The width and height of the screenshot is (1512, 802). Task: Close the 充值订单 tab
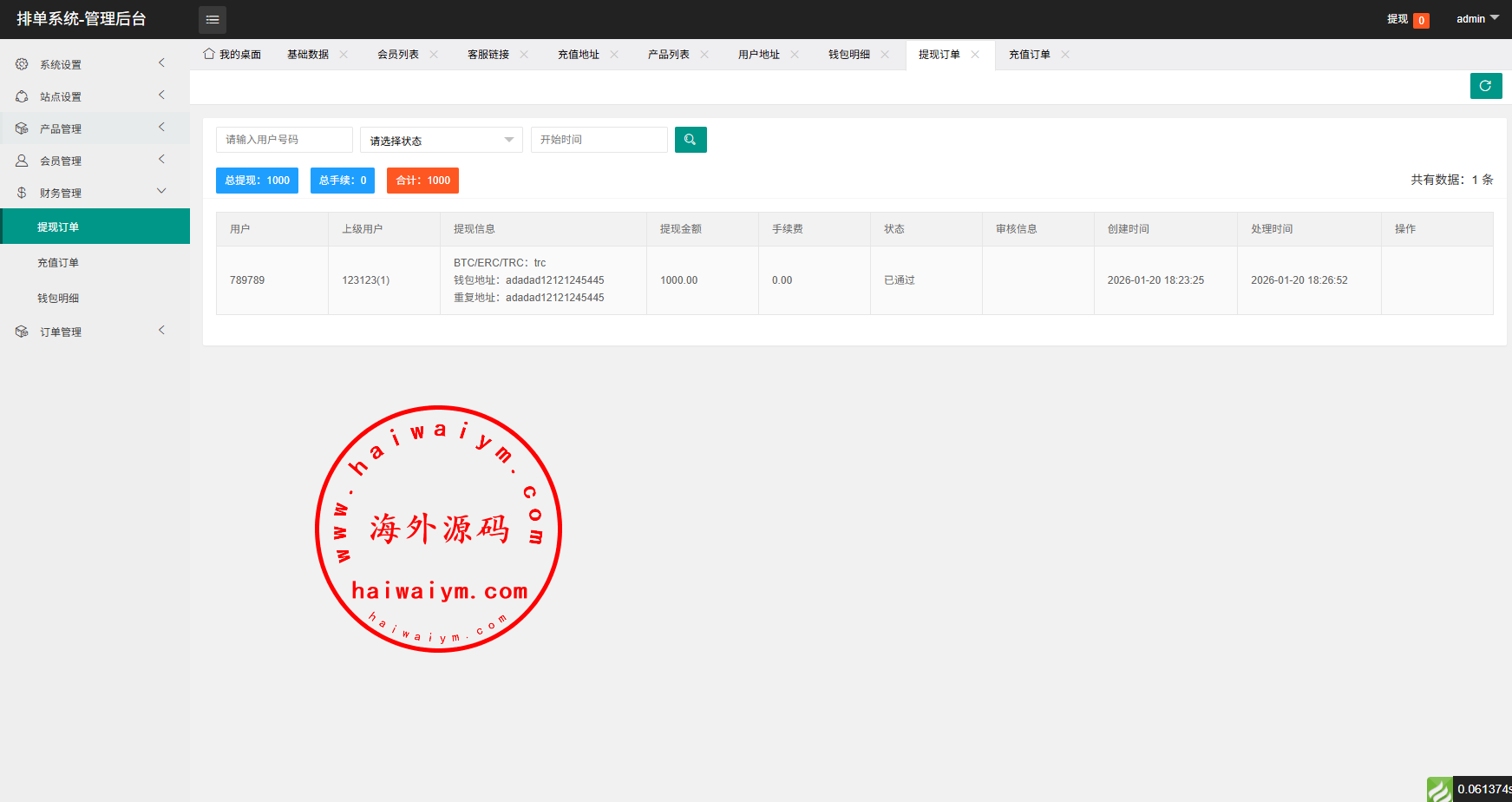click(1065, 55)
